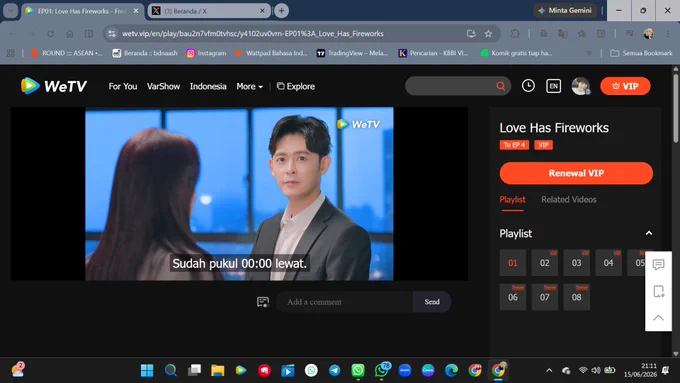Collapse the Playlist section chevron
Viewport: 680px width, 383px height.
[x=649, y=233]
